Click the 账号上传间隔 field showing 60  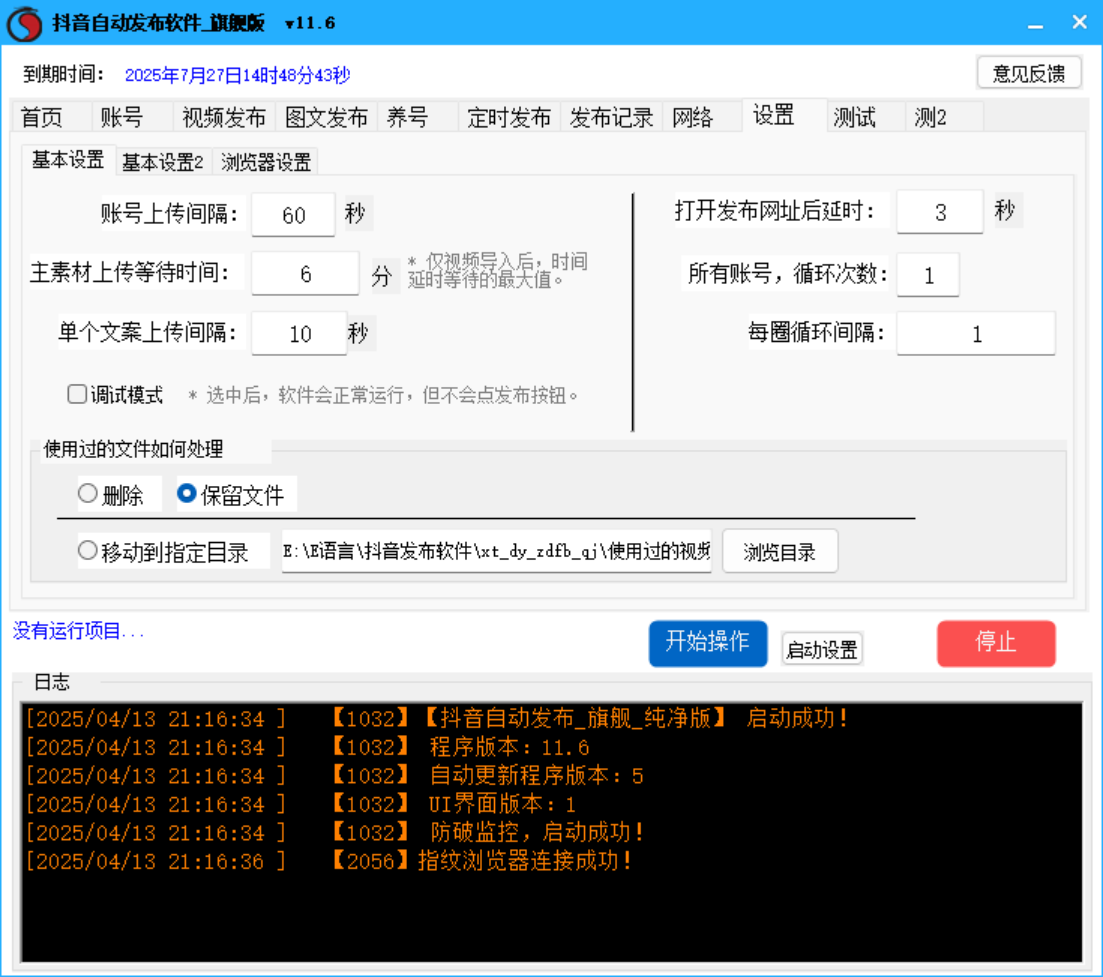293,215
